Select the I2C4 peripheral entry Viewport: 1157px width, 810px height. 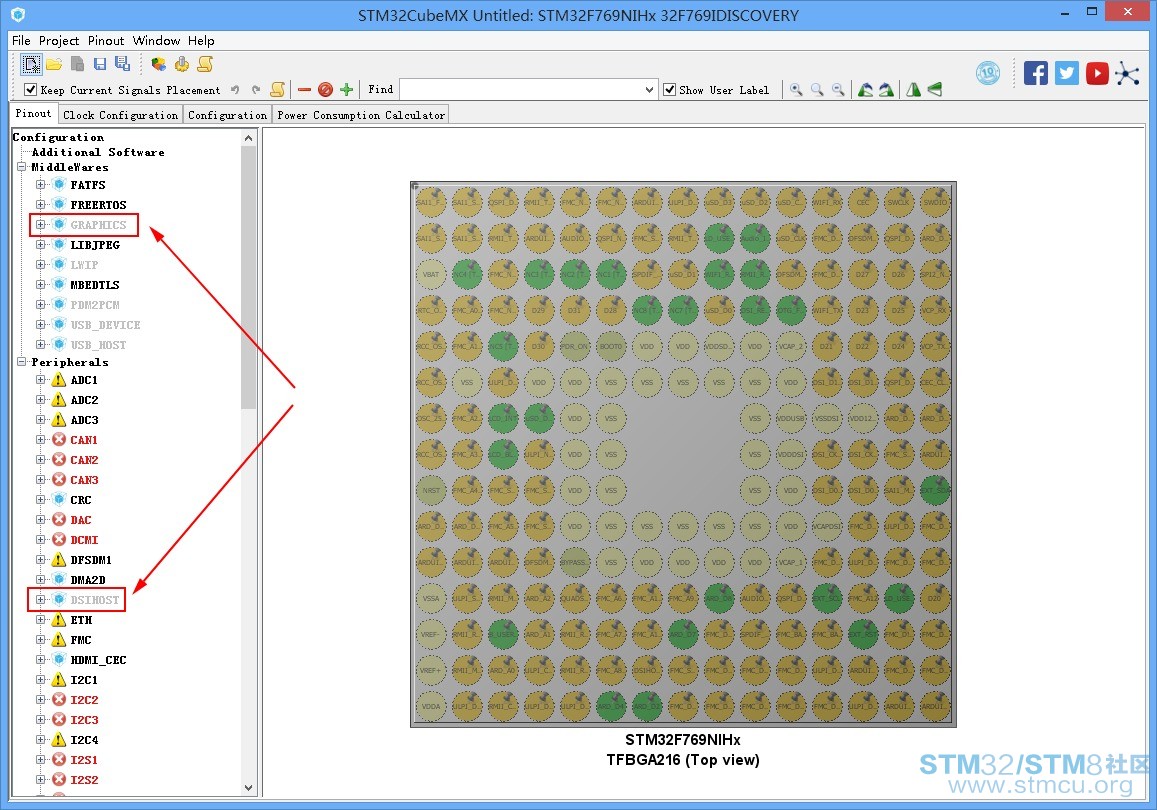[84, 740]
